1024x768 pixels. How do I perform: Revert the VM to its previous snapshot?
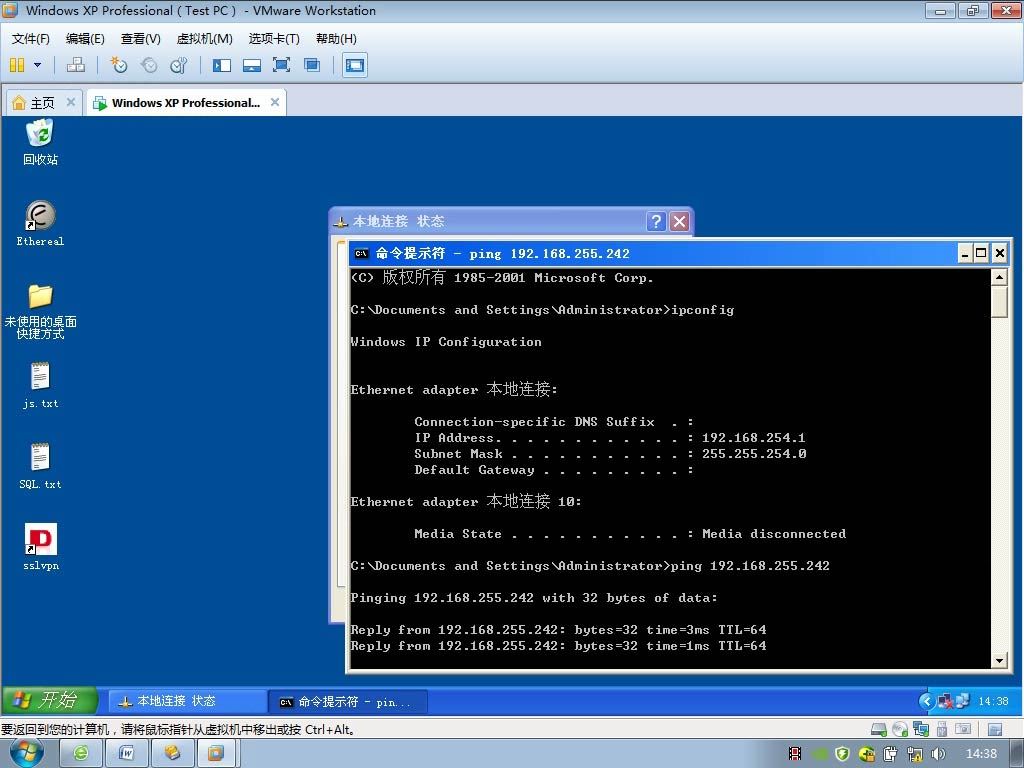tap(150, 65)
